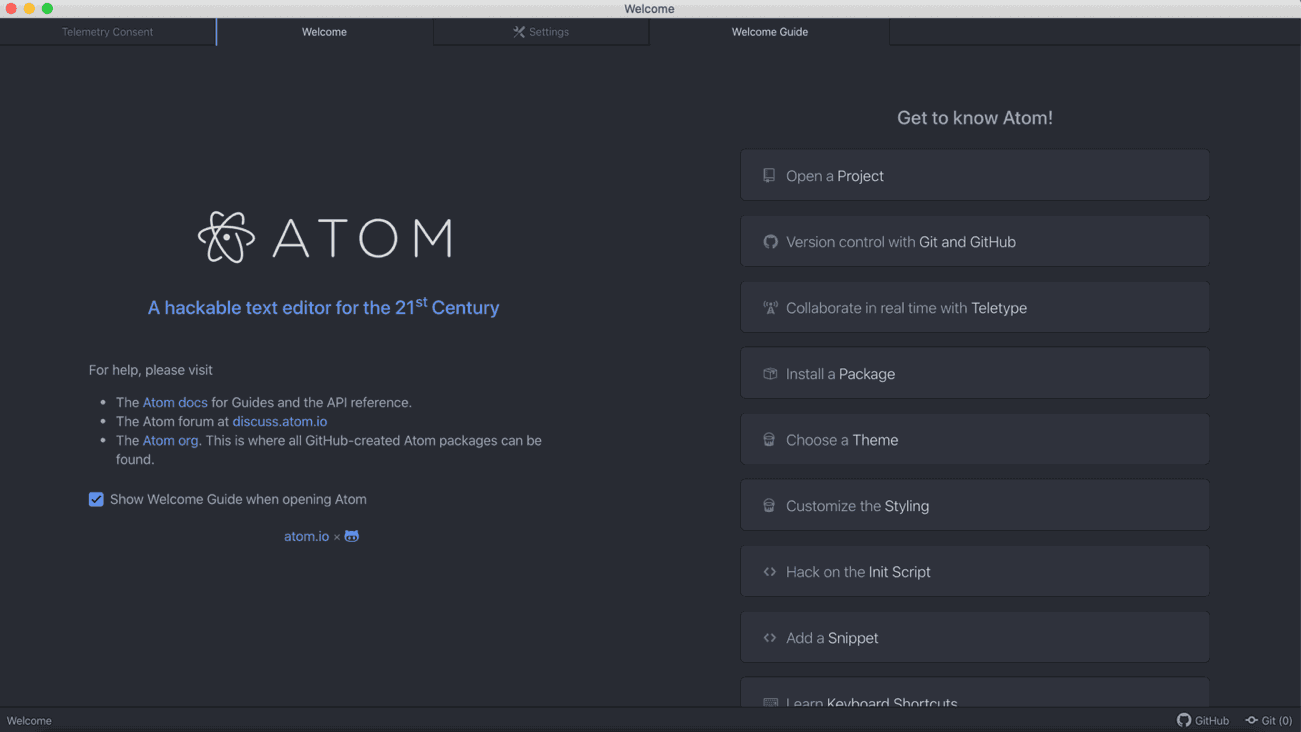The height and width of the screenshot is (732, 1301).
Task: Click the GitHub octocat icon in Version control row
Action: (x=770, y=242)
